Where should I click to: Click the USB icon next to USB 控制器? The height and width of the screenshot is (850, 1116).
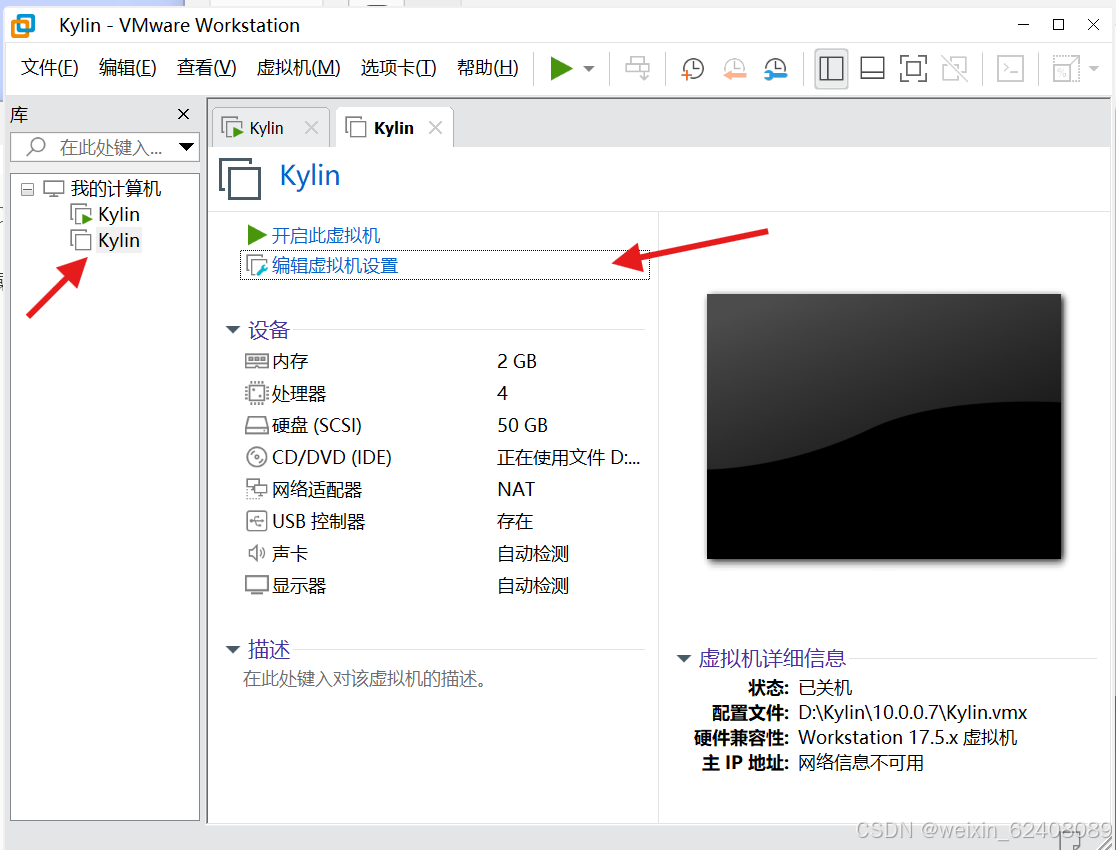tap(256, 521)
